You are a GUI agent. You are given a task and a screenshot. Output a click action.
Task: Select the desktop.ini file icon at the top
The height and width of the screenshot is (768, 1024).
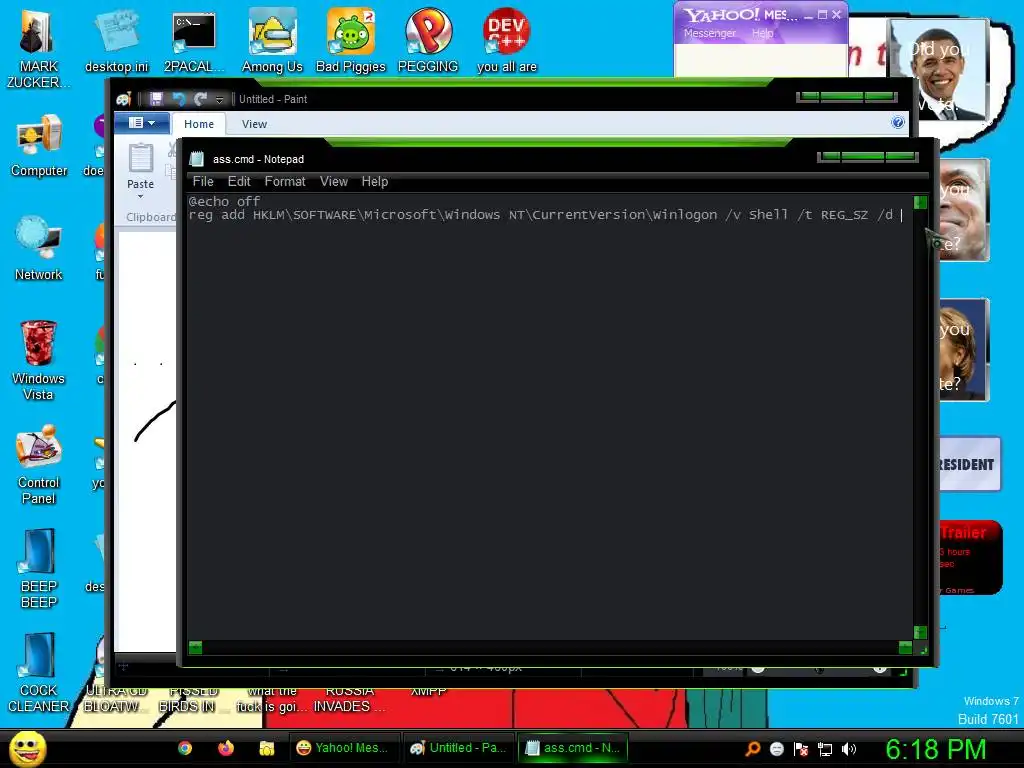pos(116,42)
